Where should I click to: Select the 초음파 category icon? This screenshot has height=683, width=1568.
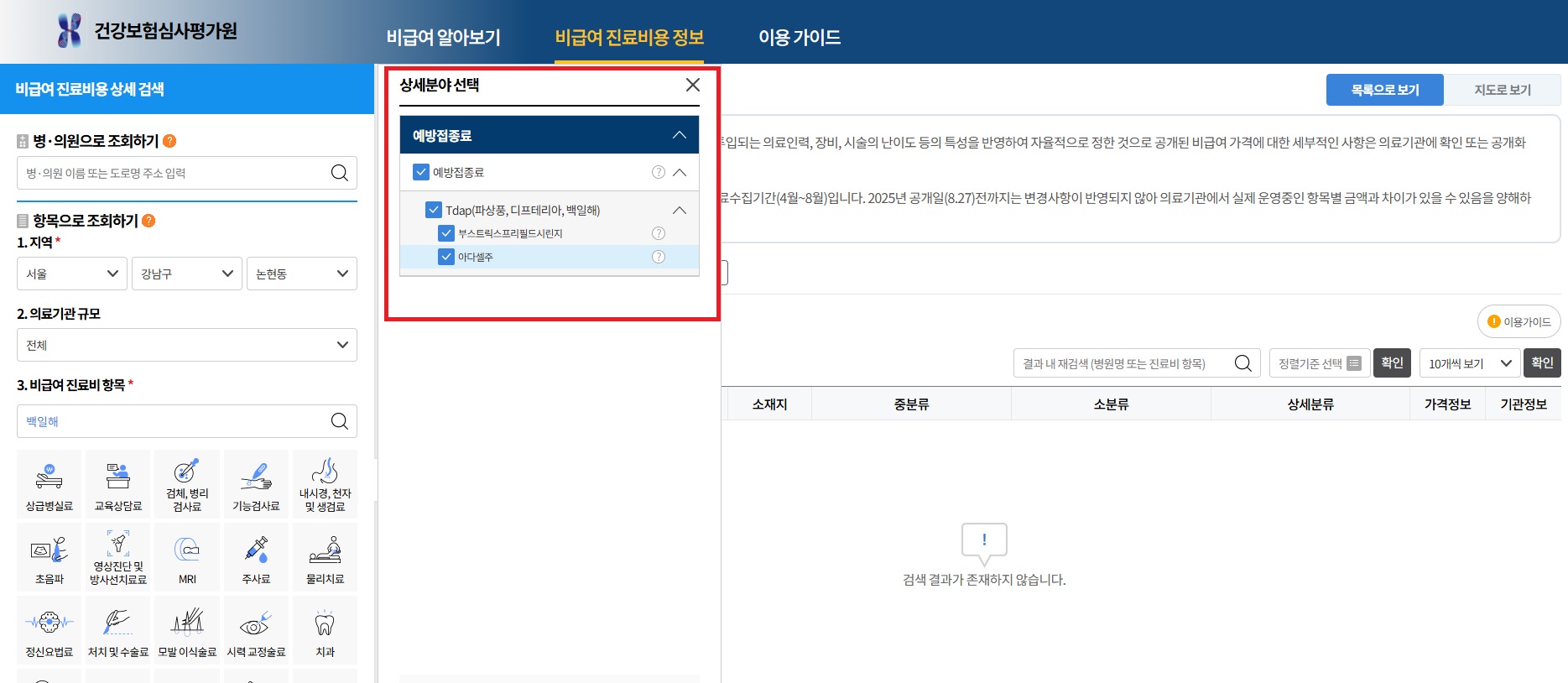(49, 557)
